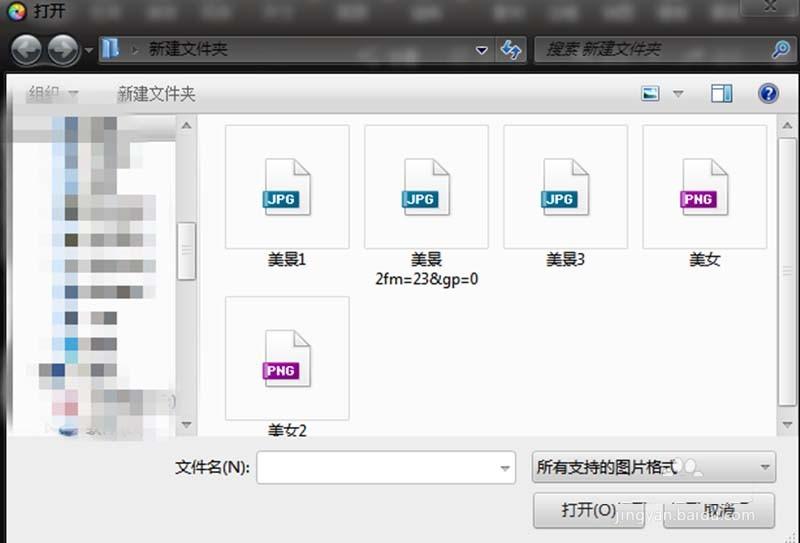Click the navigation pane scrollbar thumb

point(186,251)
